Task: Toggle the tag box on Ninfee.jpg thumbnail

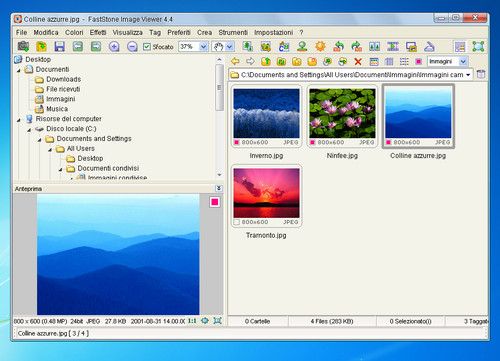Action: [x=313, y=142]
